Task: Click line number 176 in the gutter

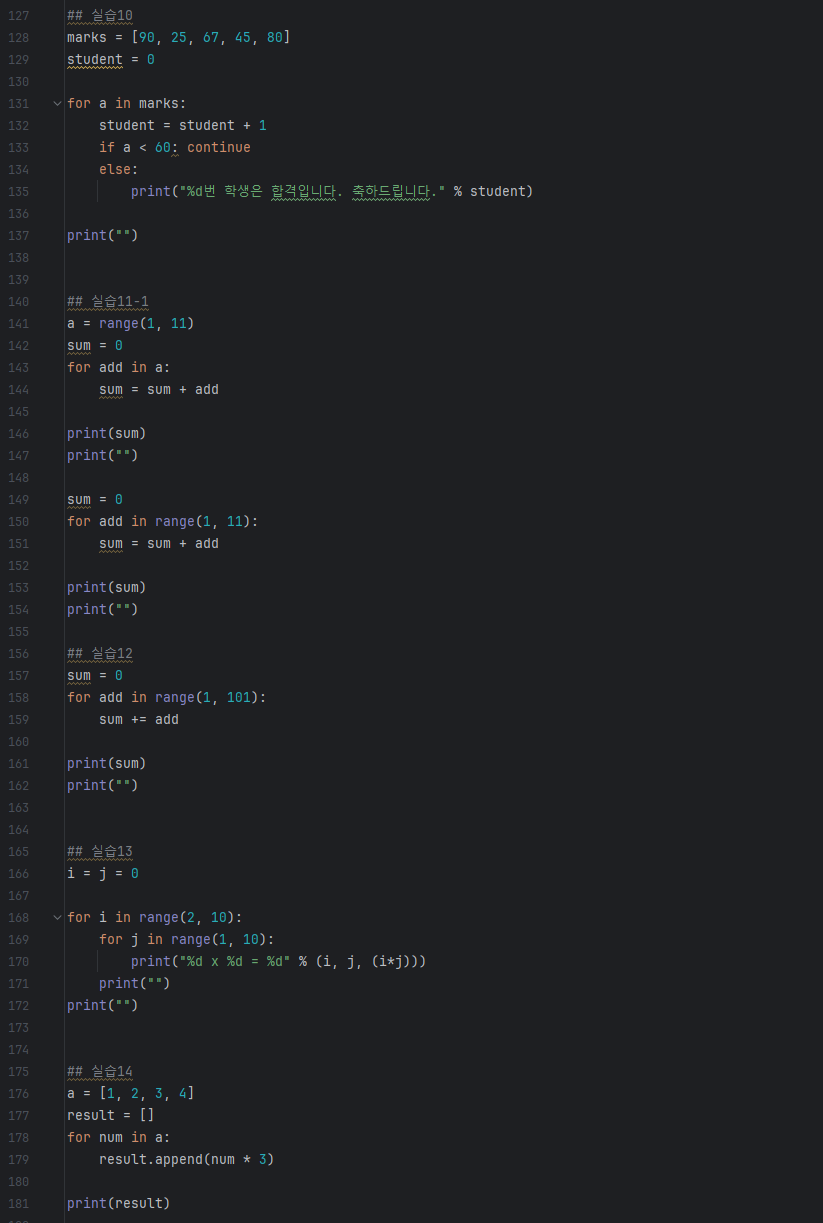Action: point(18,1093)
